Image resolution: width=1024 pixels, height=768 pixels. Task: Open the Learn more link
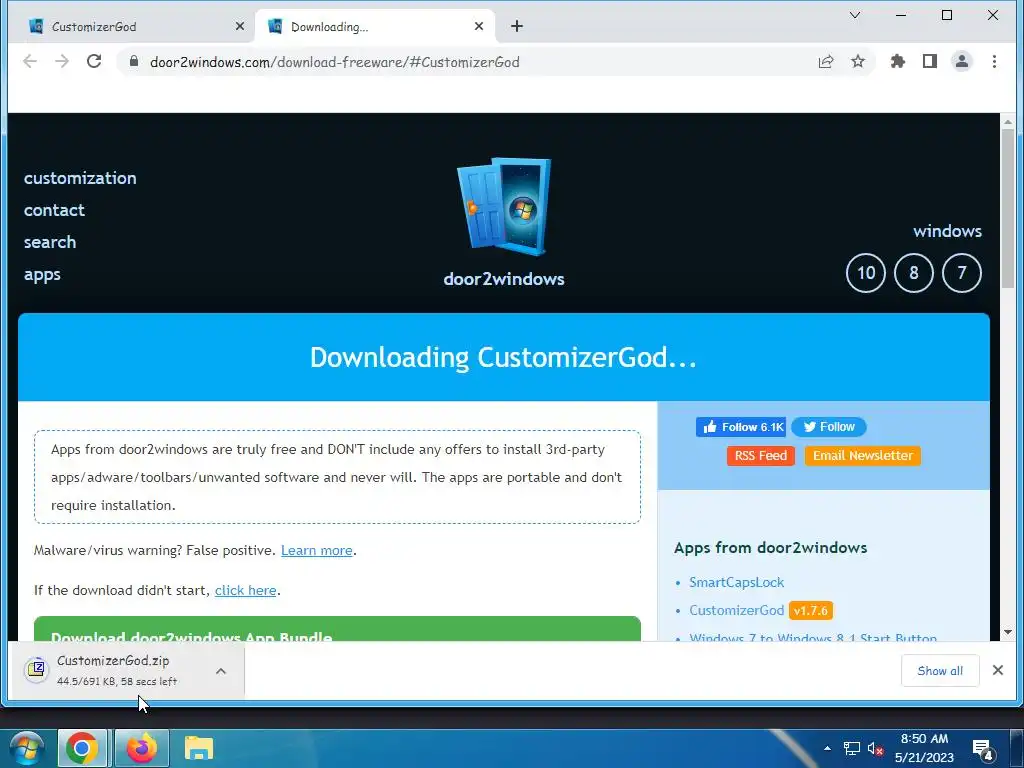[317, 551]
